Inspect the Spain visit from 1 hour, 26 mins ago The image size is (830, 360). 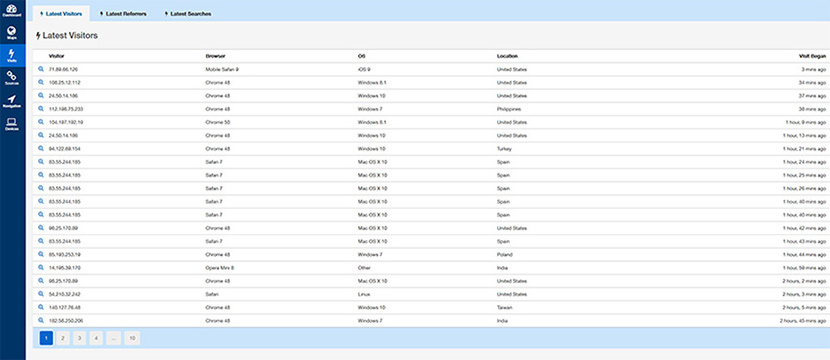[x=41, y=188]
